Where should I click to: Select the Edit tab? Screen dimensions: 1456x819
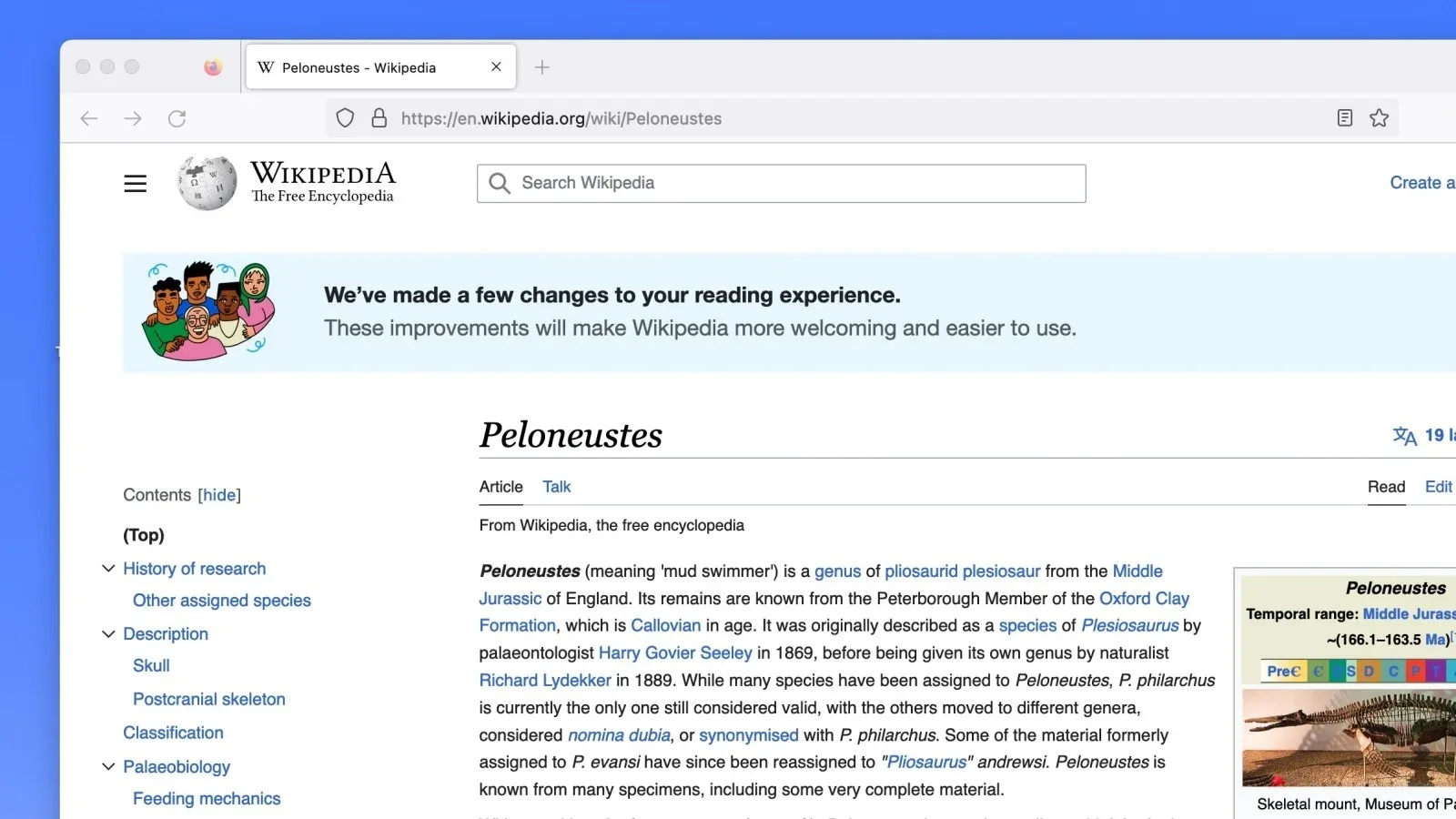coord(1438,487)
